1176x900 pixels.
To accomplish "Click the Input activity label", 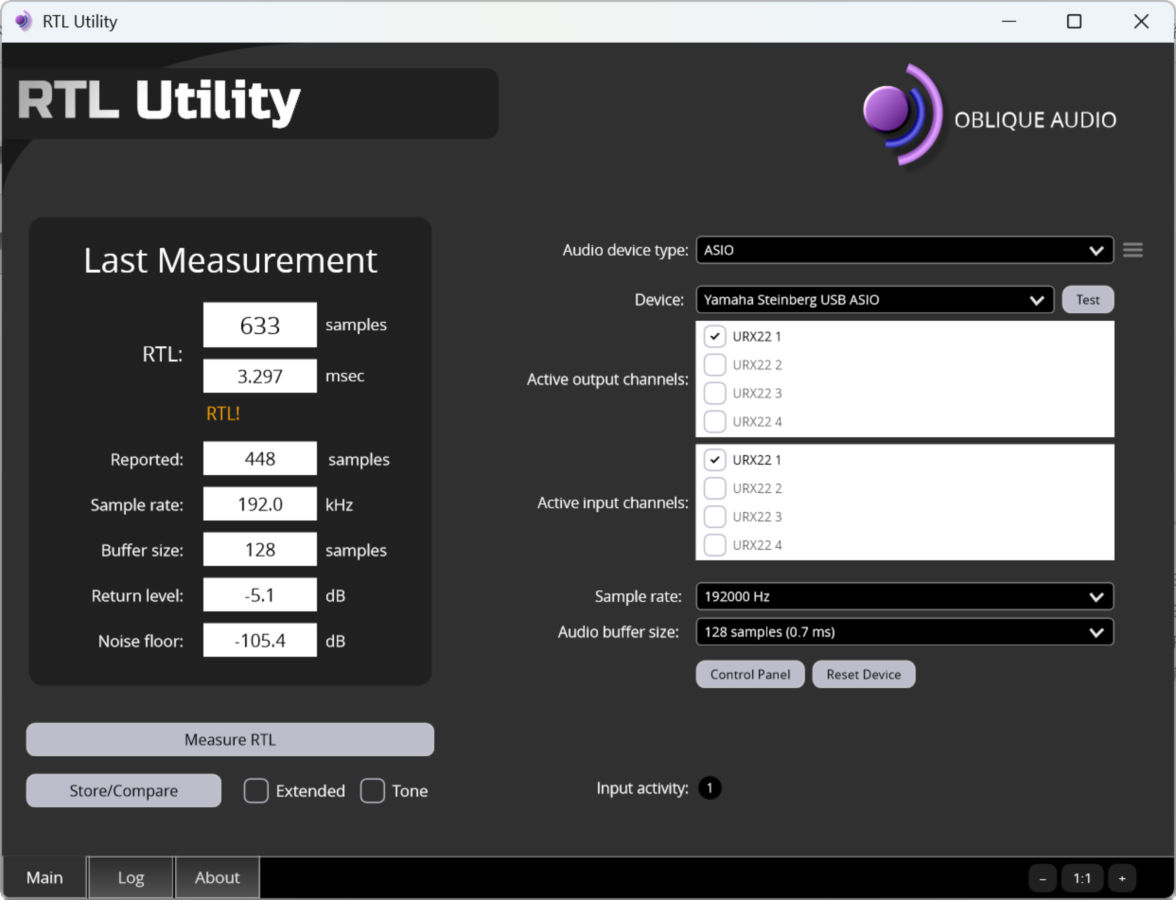I will (642, 788).
